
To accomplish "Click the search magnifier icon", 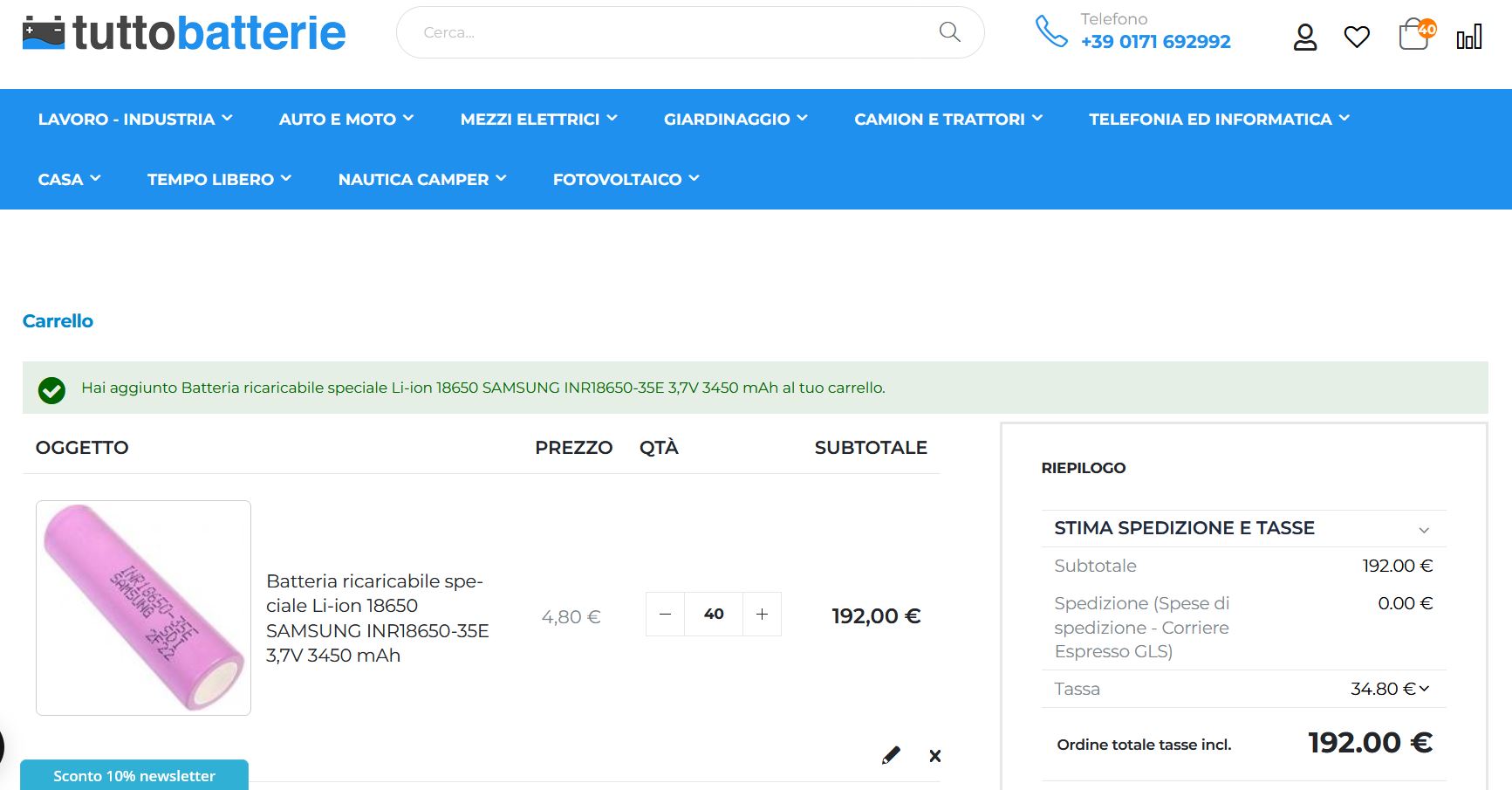I will pyautogui.click(x=949, y=32).
